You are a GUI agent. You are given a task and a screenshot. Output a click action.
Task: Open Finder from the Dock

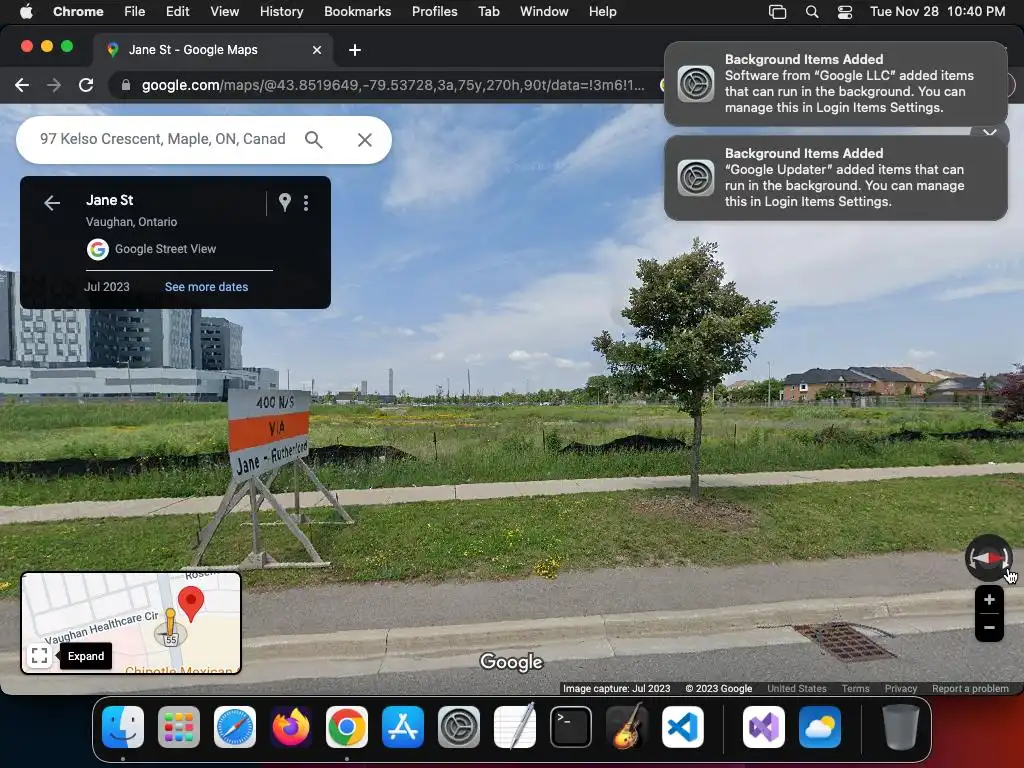(x=123, y=727)
